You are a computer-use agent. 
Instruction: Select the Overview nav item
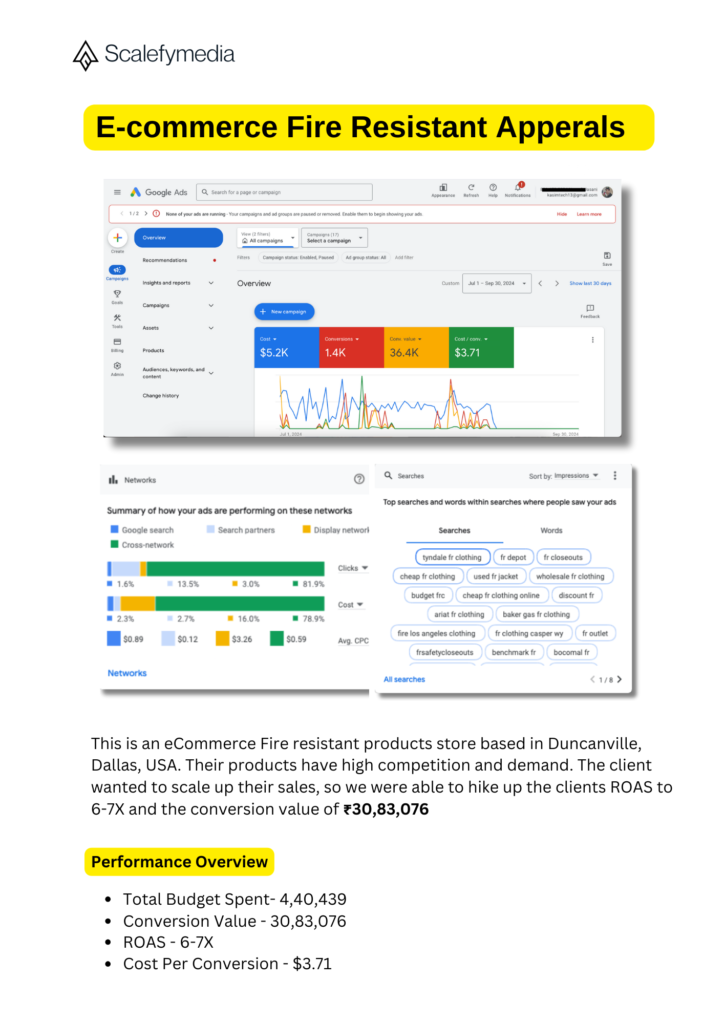(178, 238)
